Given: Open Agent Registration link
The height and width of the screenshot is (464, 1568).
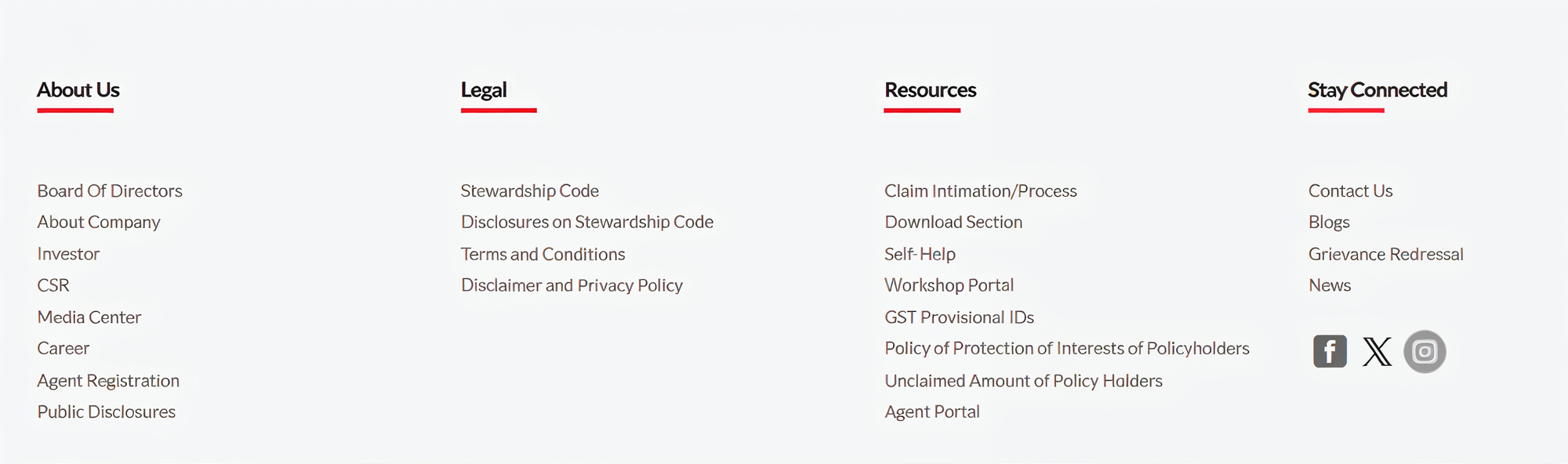Looking at the screenshot, I should [108, 381].
